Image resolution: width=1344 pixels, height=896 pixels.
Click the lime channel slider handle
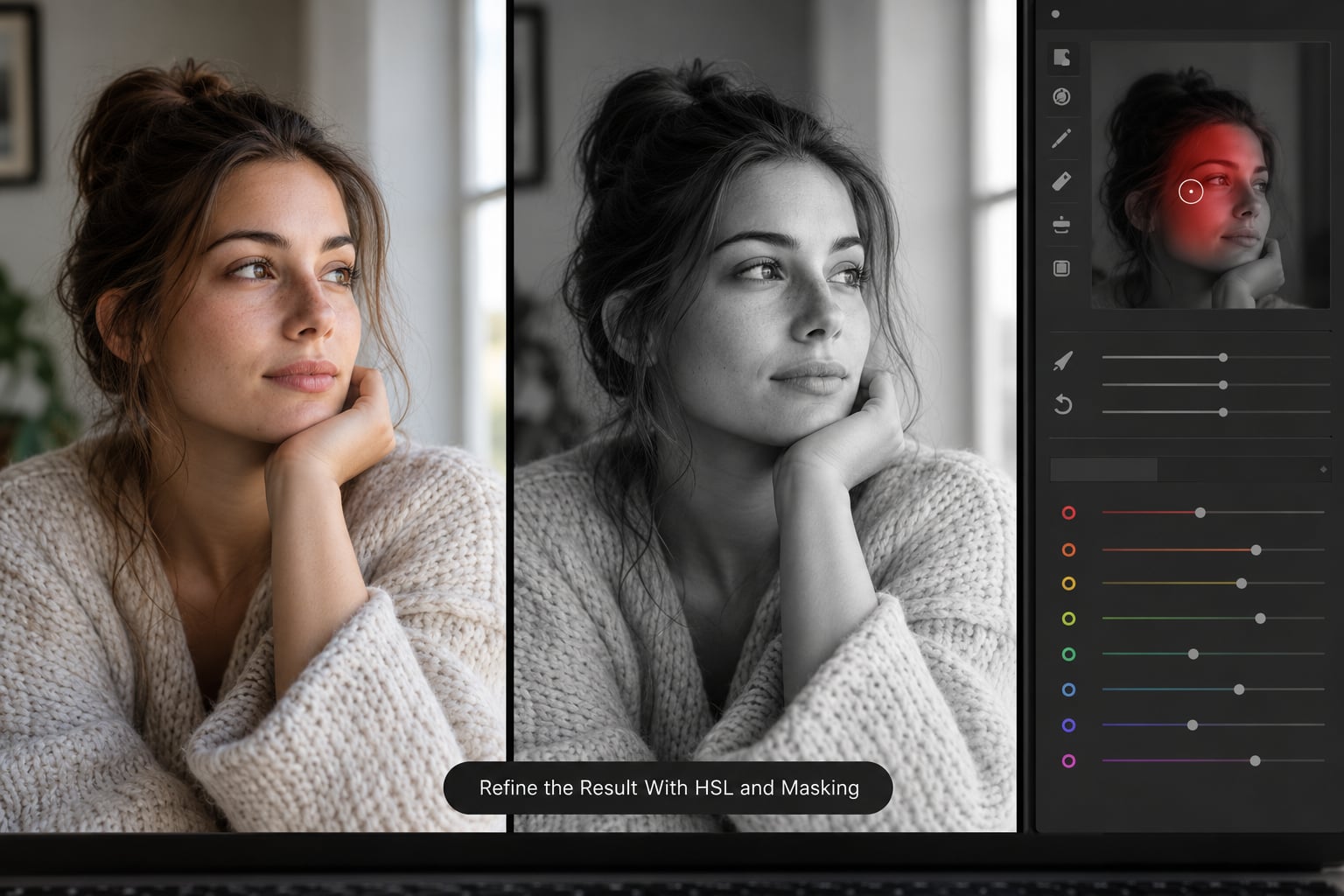(1261, 619)
